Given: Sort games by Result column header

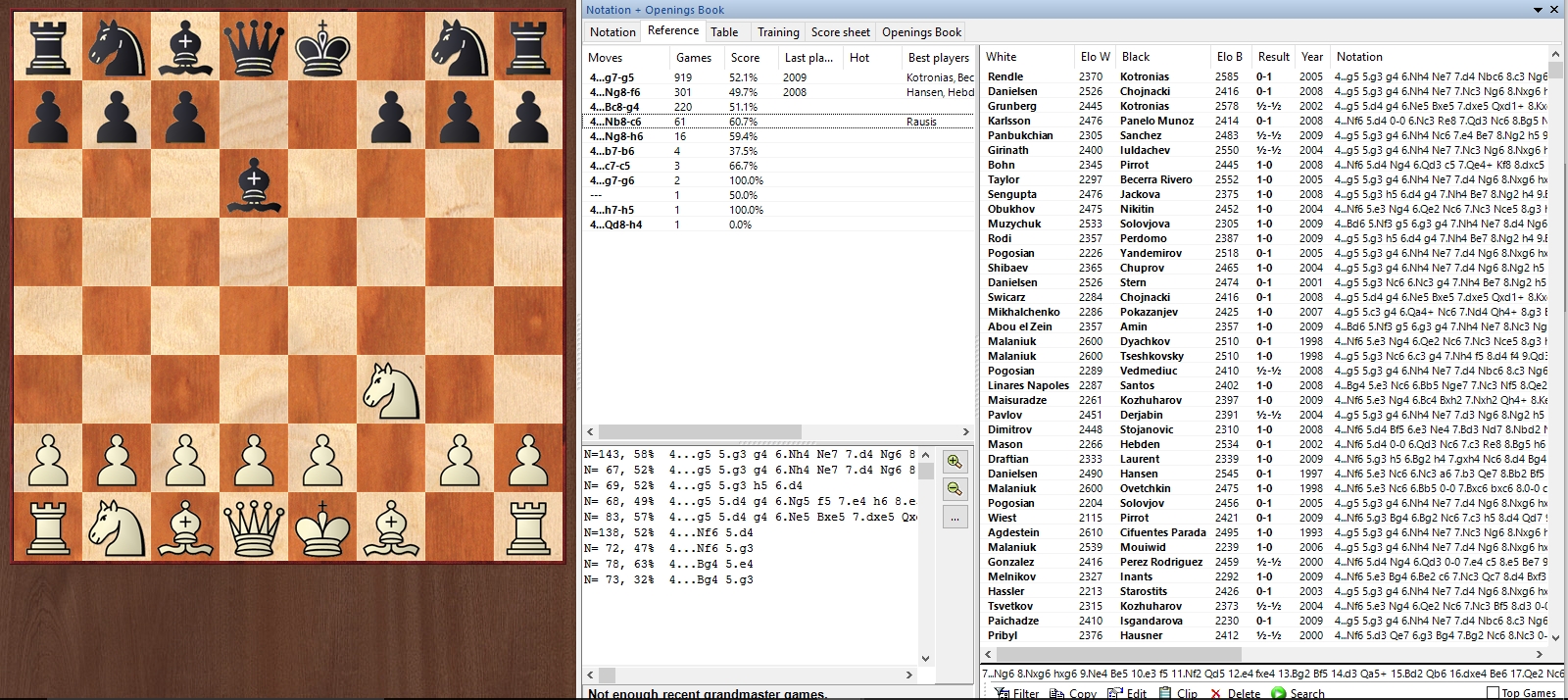Looking at the screenshot, I should [x=1273, y=57].
